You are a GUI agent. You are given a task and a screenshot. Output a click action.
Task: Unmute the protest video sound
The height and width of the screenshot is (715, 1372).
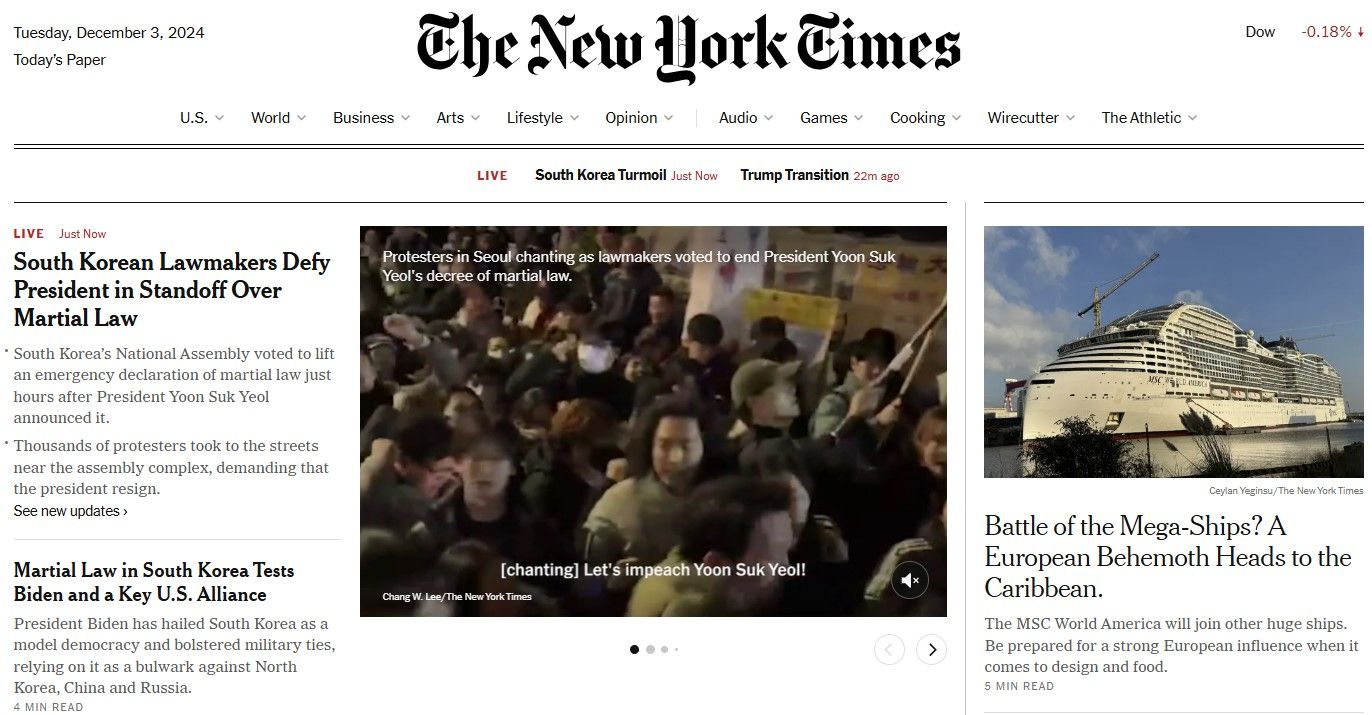(910, 579)
